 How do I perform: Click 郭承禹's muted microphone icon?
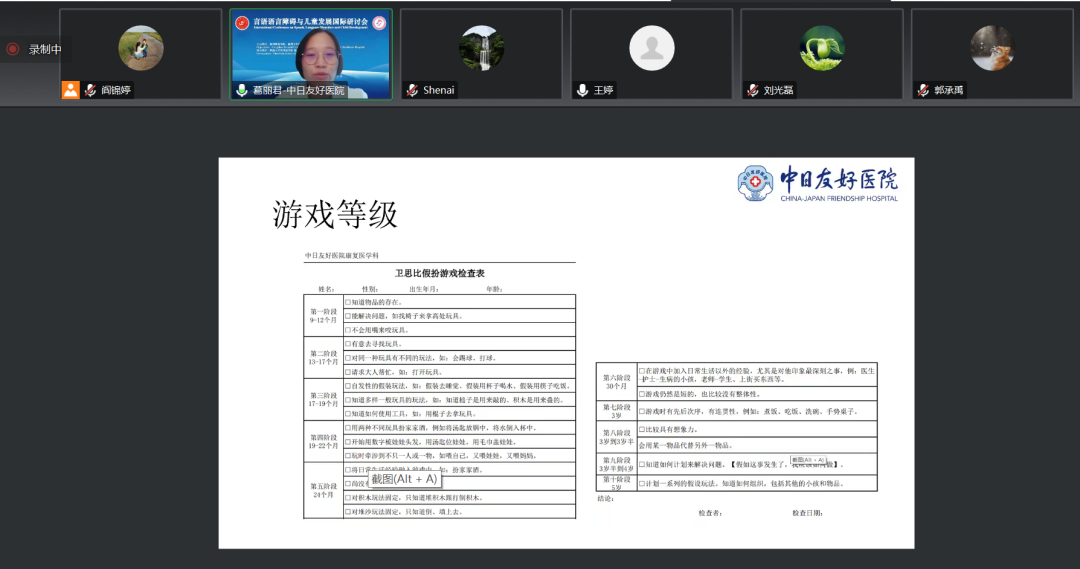(922, 90)
